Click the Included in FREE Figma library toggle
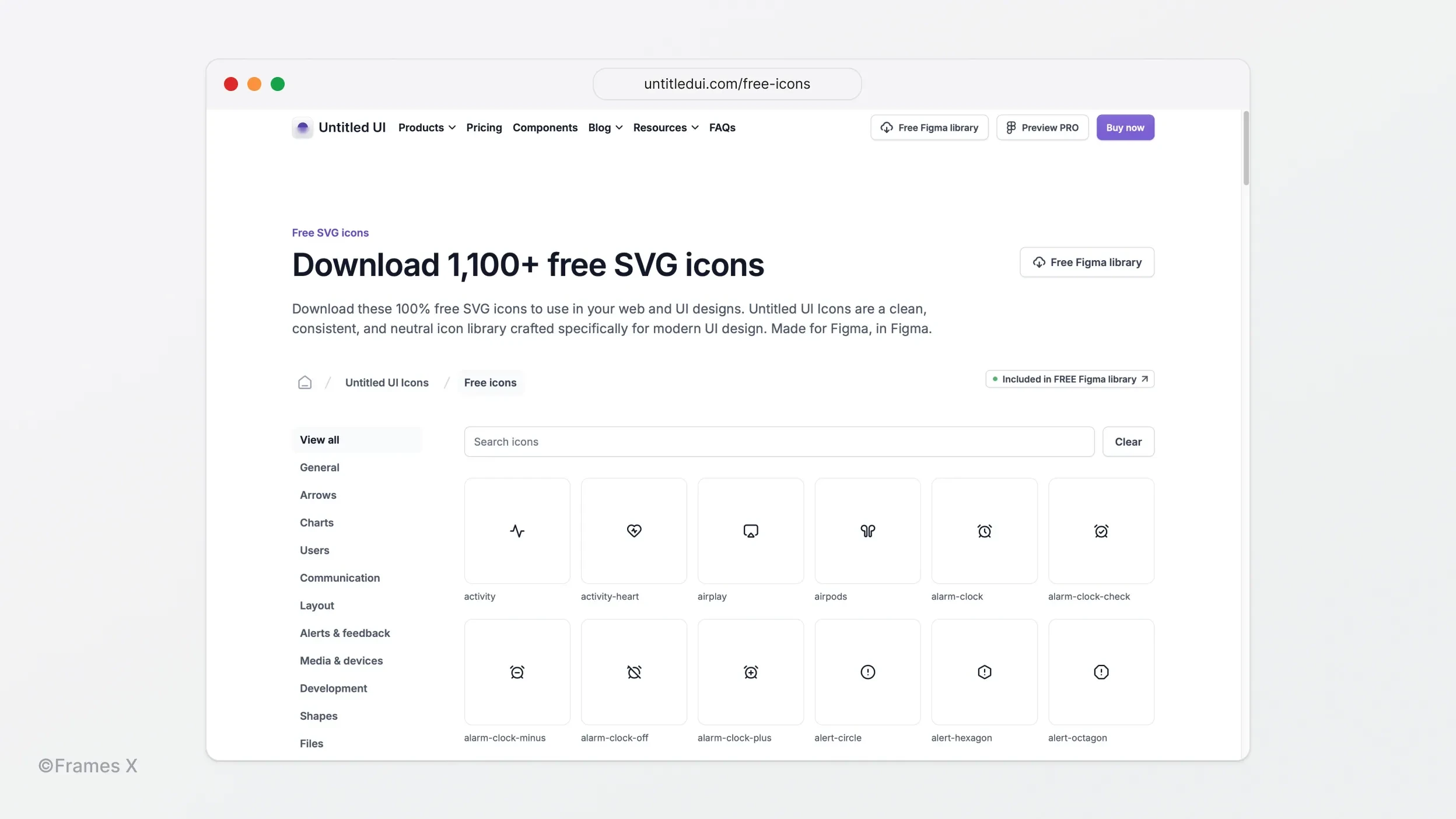This screenshot has height=819, width=1456. [x=1069, y=379]
